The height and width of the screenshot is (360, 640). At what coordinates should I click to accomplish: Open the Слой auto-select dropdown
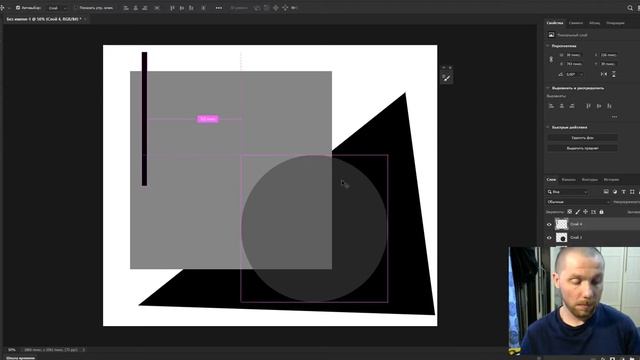point(57,8)
